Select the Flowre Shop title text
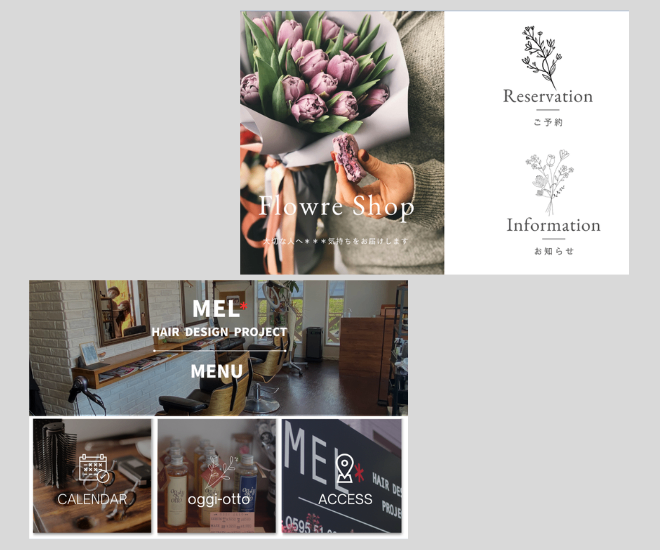The width and height of the screenshot is (660, 550). 336,206
